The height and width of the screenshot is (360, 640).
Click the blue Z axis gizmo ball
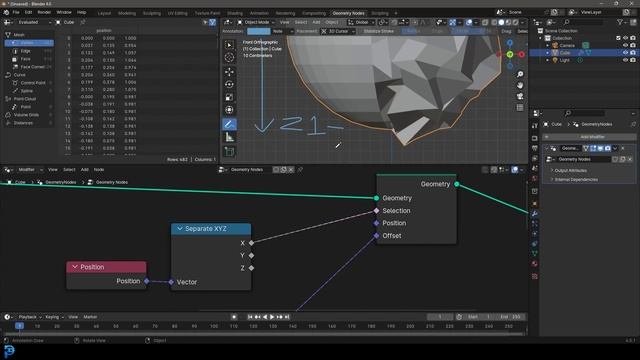coord(510,43)
